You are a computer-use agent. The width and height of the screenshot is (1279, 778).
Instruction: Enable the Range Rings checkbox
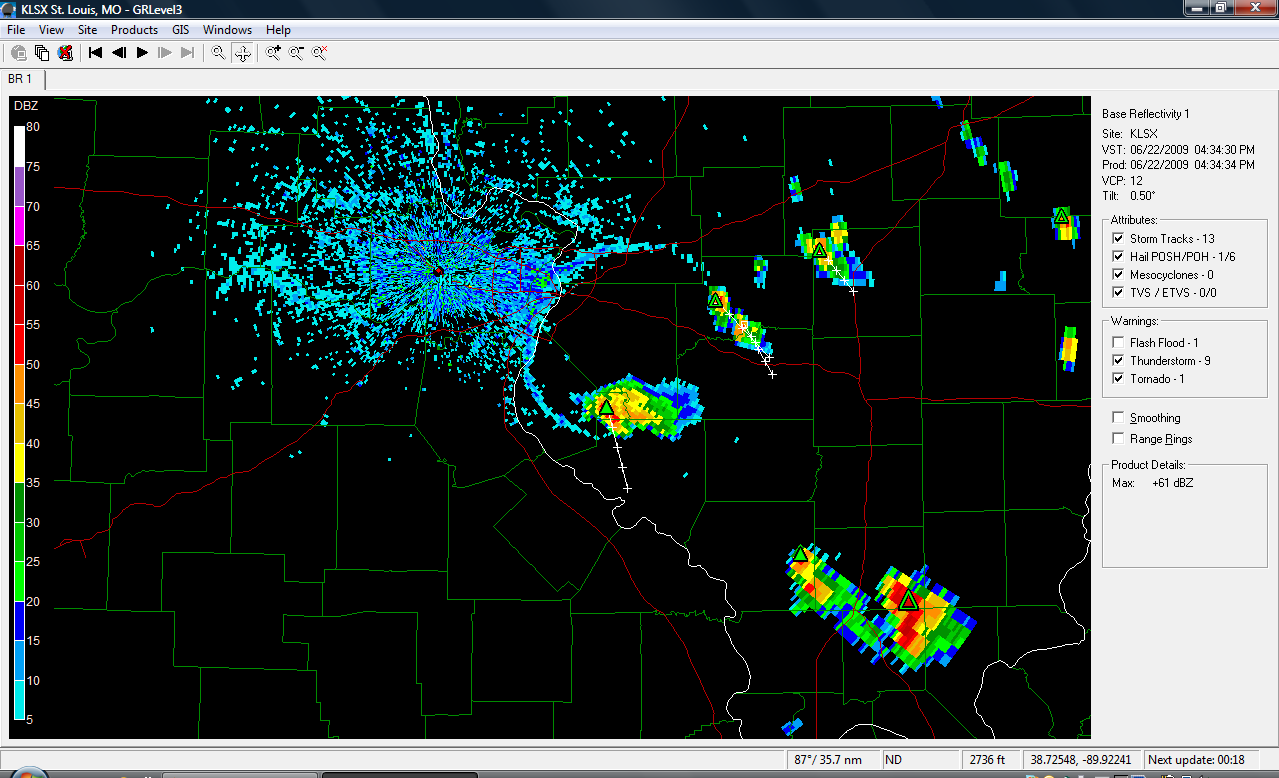click(x=1118, y=439)
